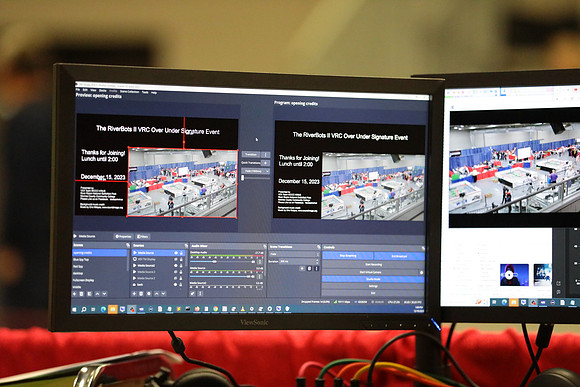The width and height of the screenshot is (580, 387).
Task: Open Transition button options menu
Action: coord(265,154)
